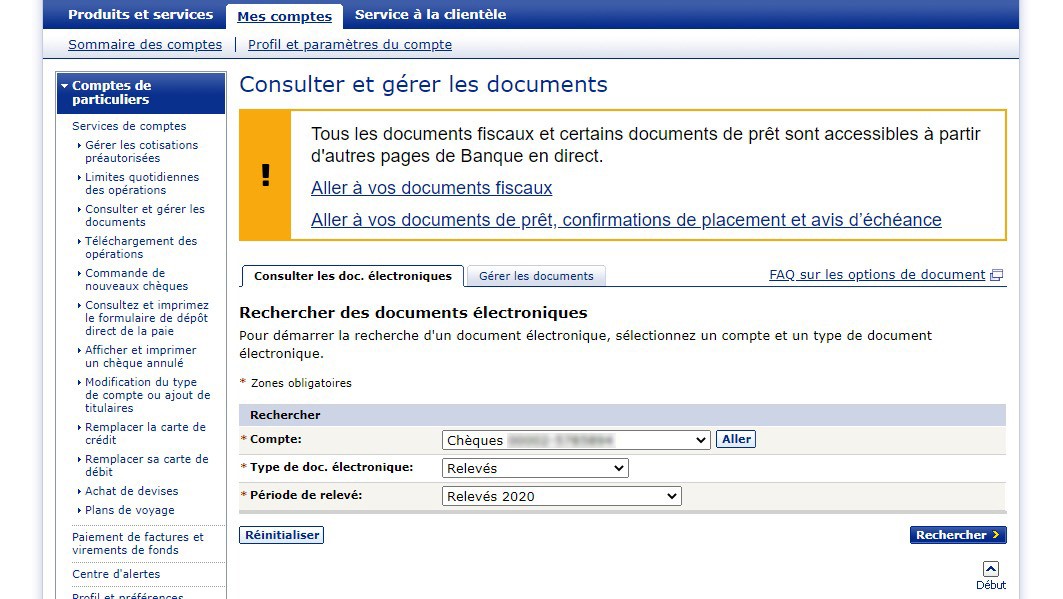The image size is (1063, 599).
Task: Open Profil et paramètres du compte
Action: (351, 44)
